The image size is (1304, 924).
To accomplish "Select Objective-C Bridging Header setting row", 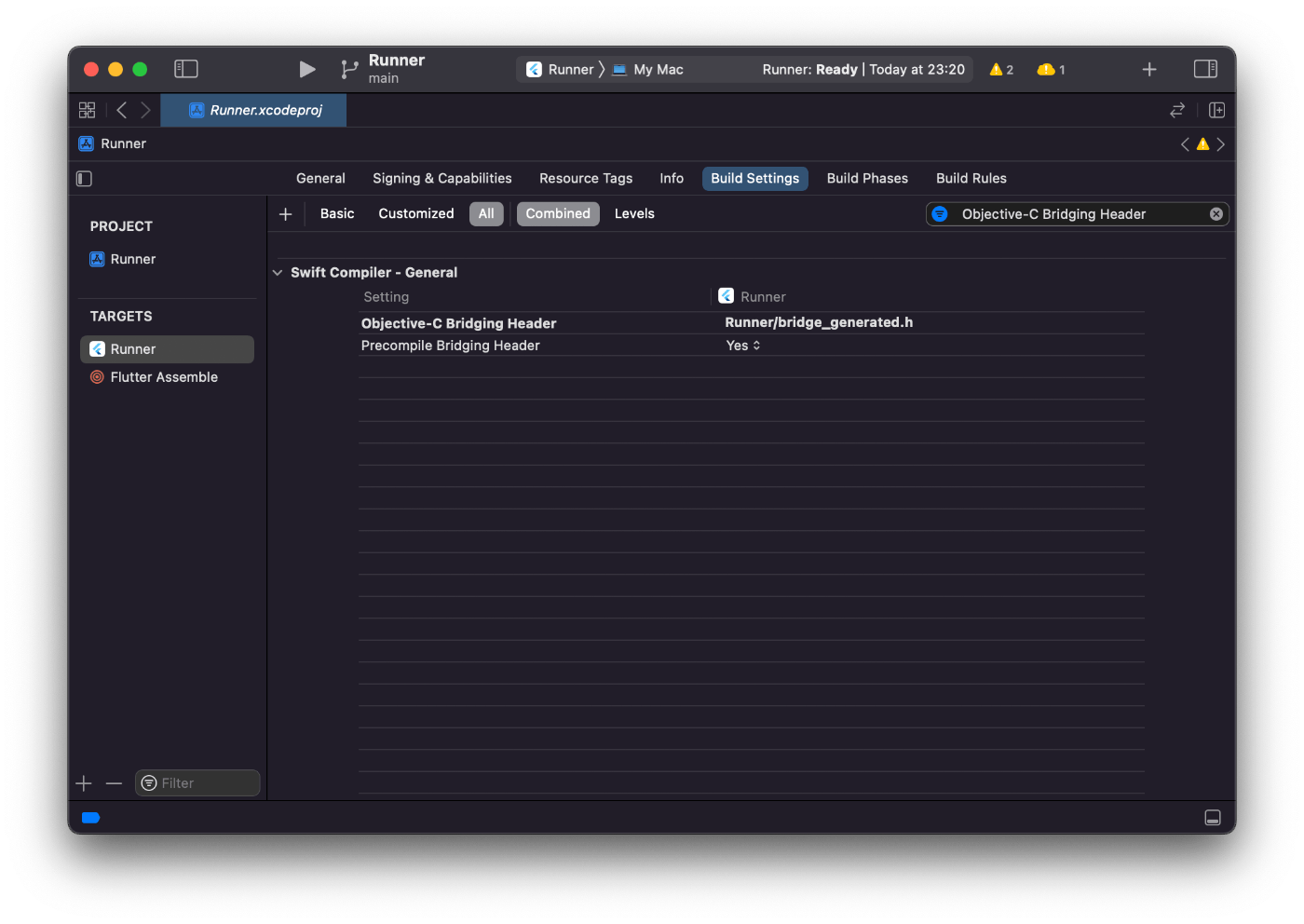I will 752,323.
